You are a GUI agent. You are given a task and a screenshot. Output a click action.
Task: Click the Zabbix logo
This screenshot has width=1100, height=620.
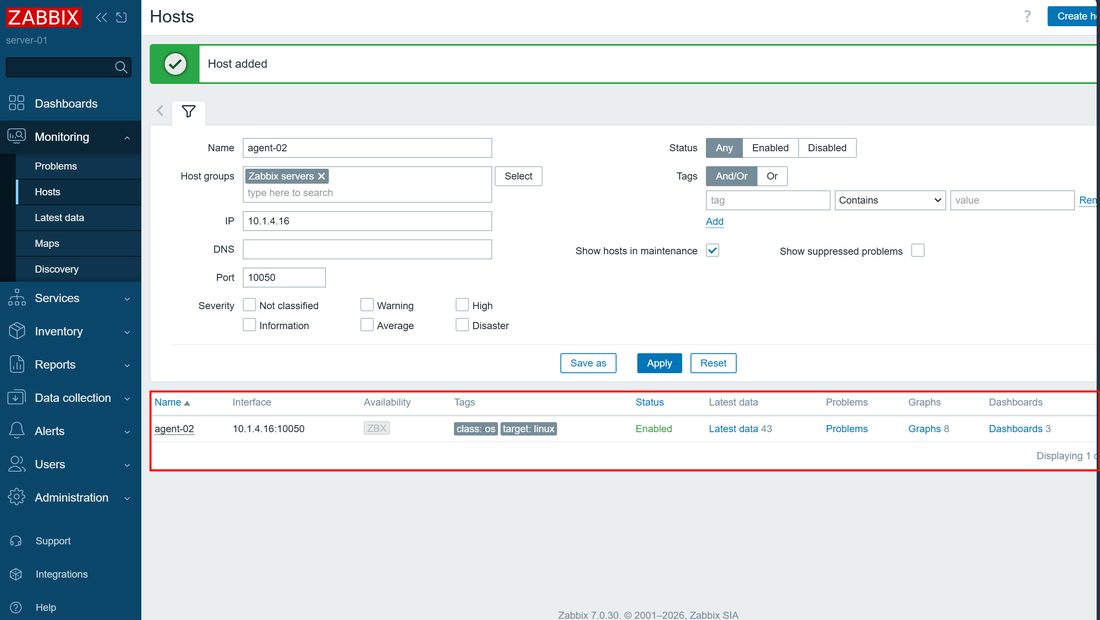click(43, 17)
